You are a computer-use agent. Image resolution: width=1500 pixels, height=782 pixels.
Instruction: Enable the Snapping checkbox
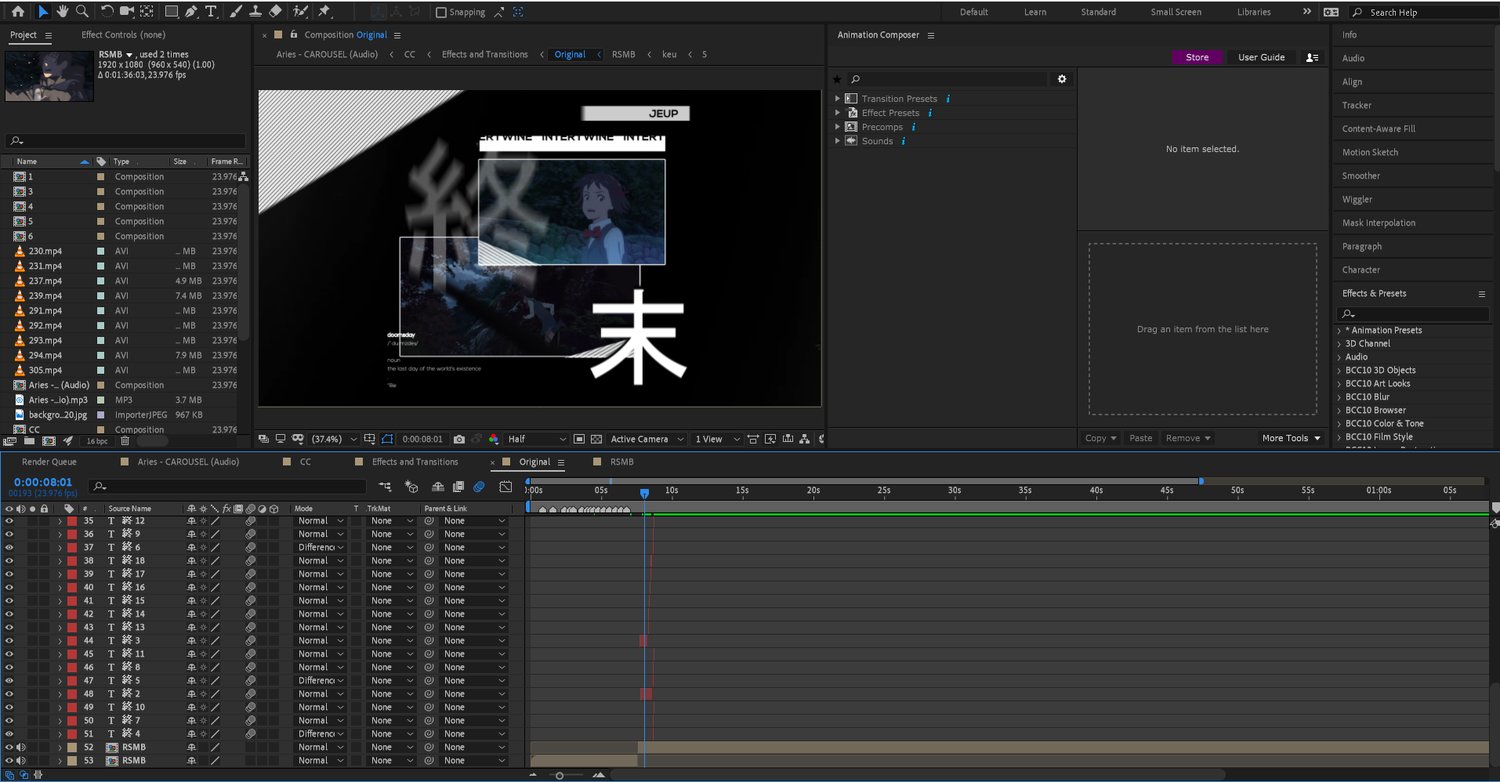tap(442, 12)
